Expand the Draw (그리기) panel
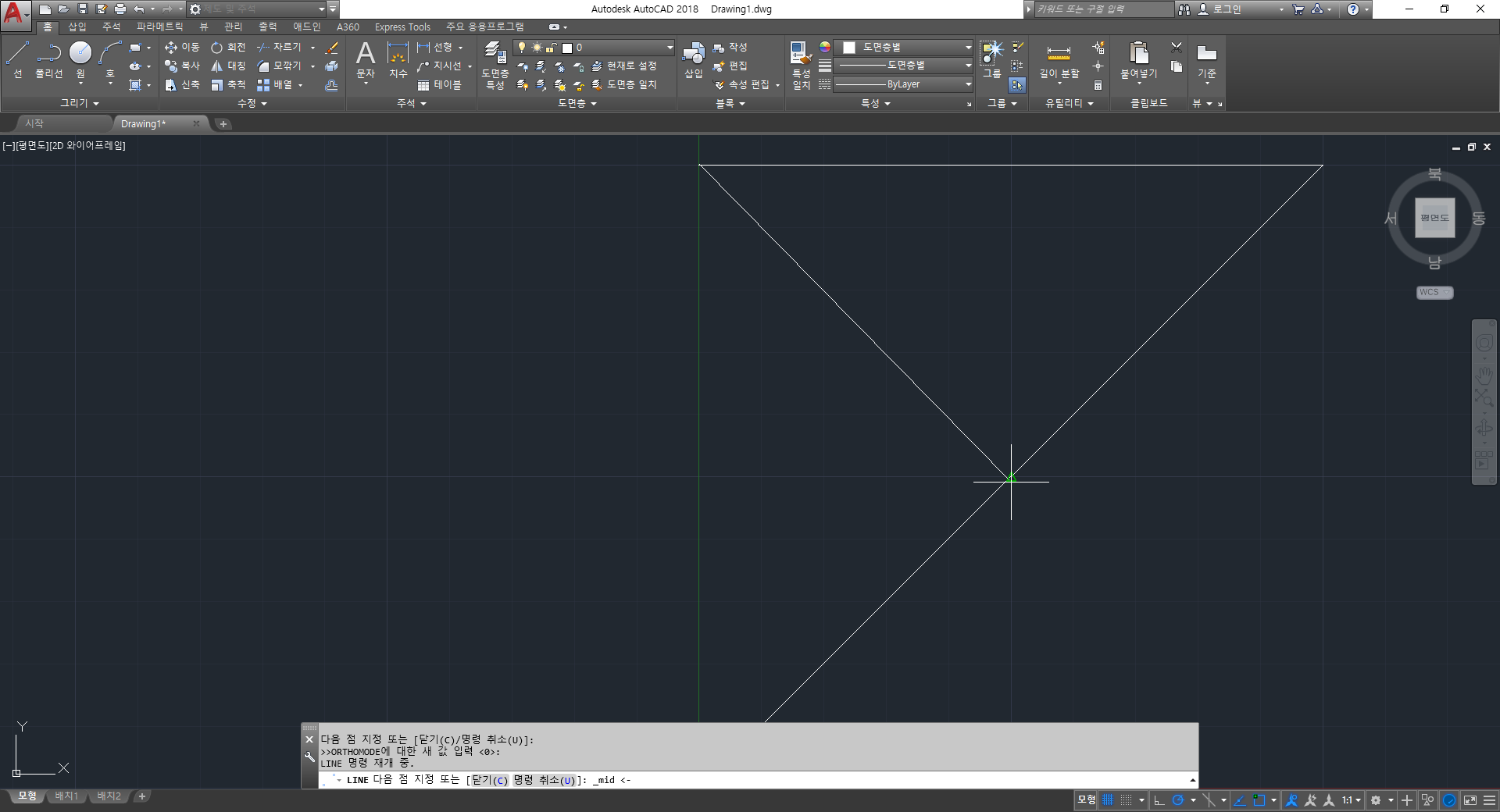This screenshot has width=1500, height=812. 80,103
